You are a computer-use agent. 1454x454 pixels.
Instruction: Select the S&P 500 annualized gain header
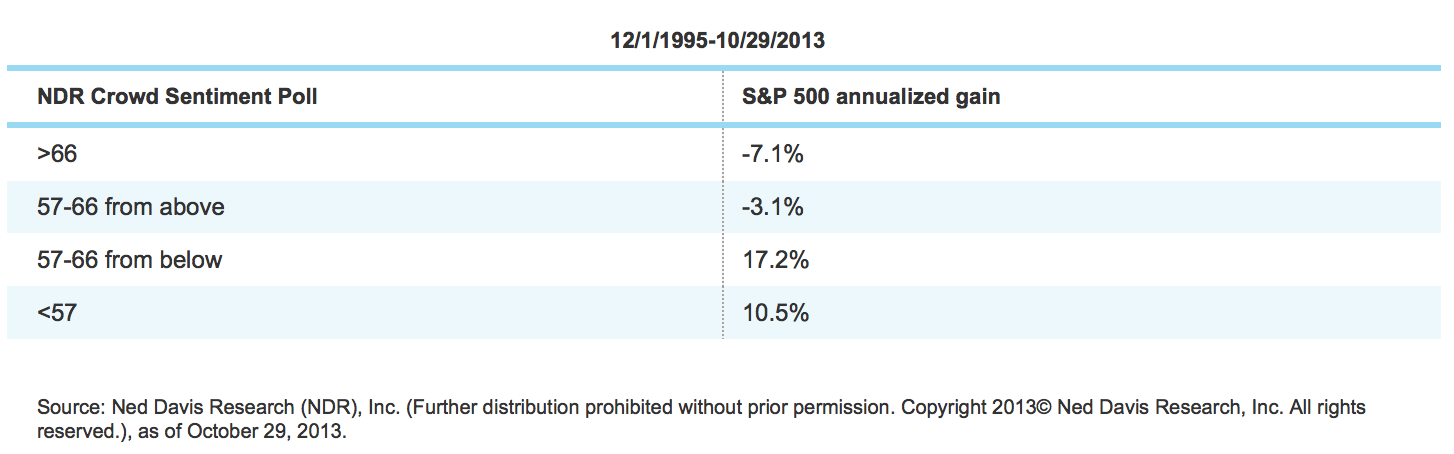click(871, 97)
